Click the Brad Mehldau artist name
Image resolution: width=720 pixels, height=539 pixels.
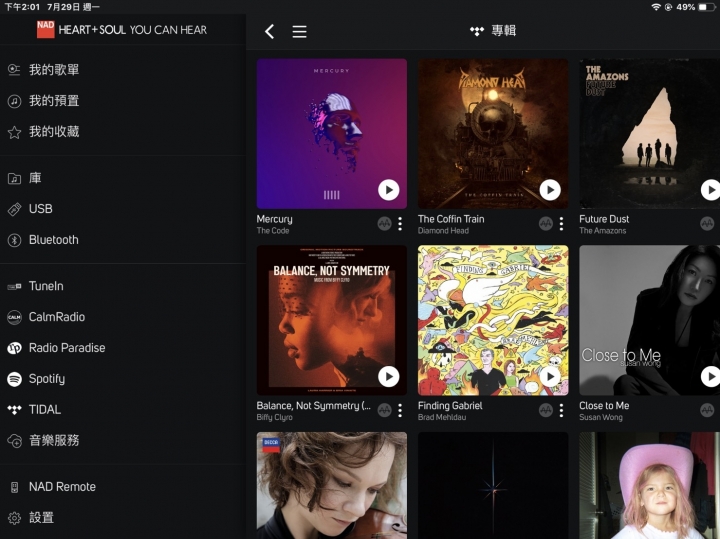tap(442, 417)
